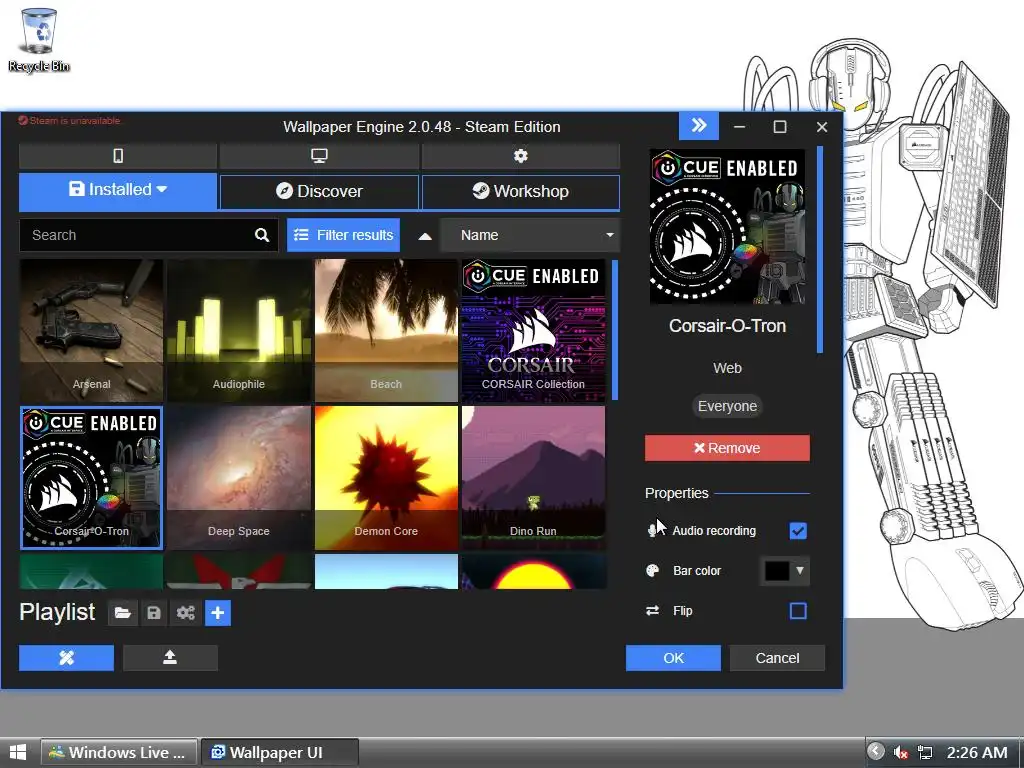Add wallpaper to playlist plus icon

pyautogui.click(x=217, y=613)
